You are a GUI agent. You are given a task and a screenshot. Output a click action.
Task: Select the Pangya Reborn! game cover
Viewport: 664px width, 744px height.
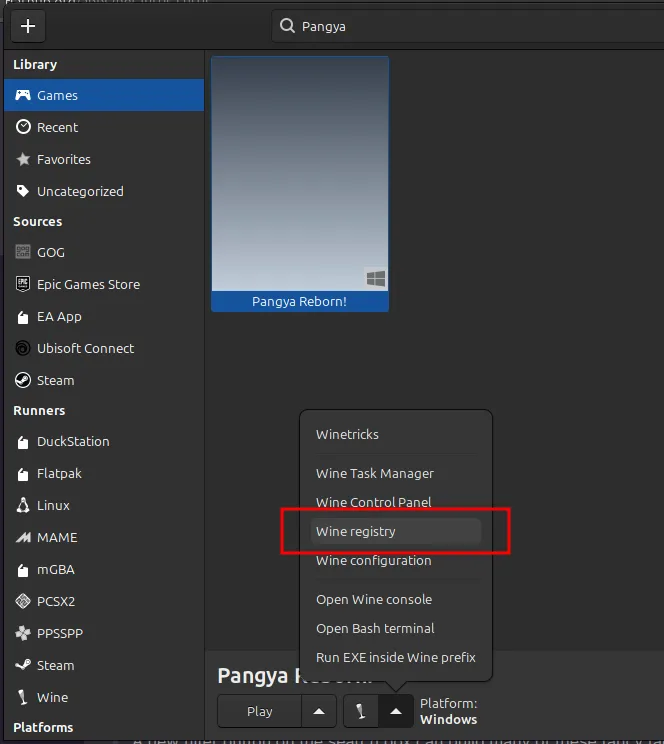click(300, 174)
